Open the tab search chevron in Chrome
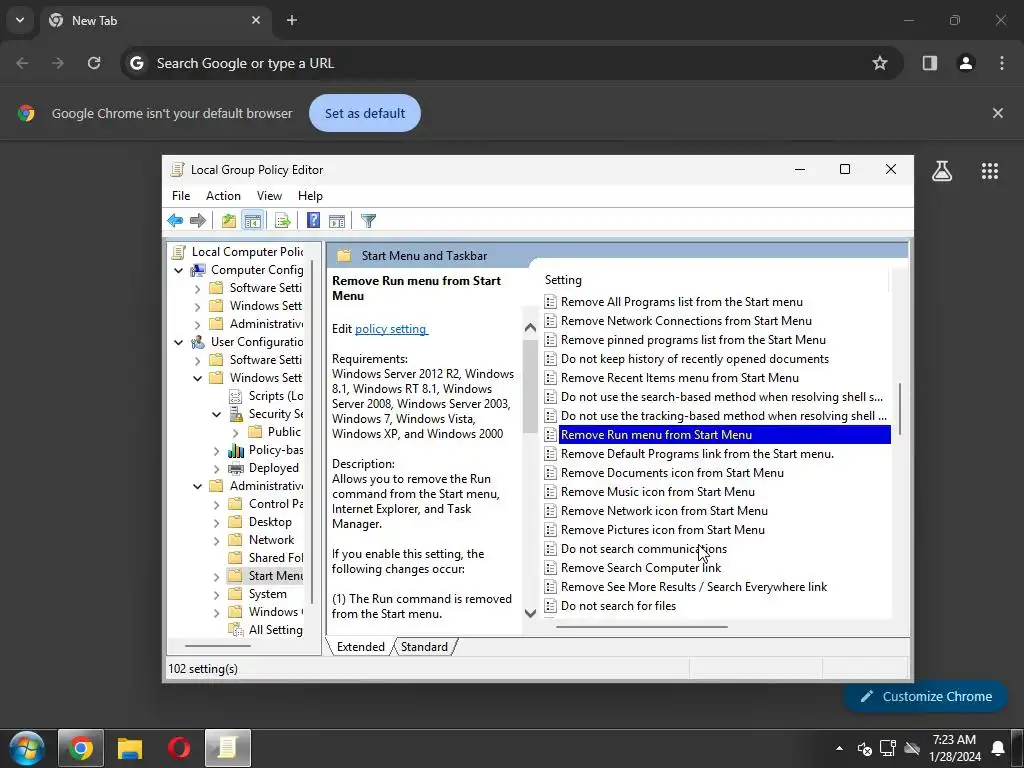The image size is (1024, 768). (x=20, y=20)
